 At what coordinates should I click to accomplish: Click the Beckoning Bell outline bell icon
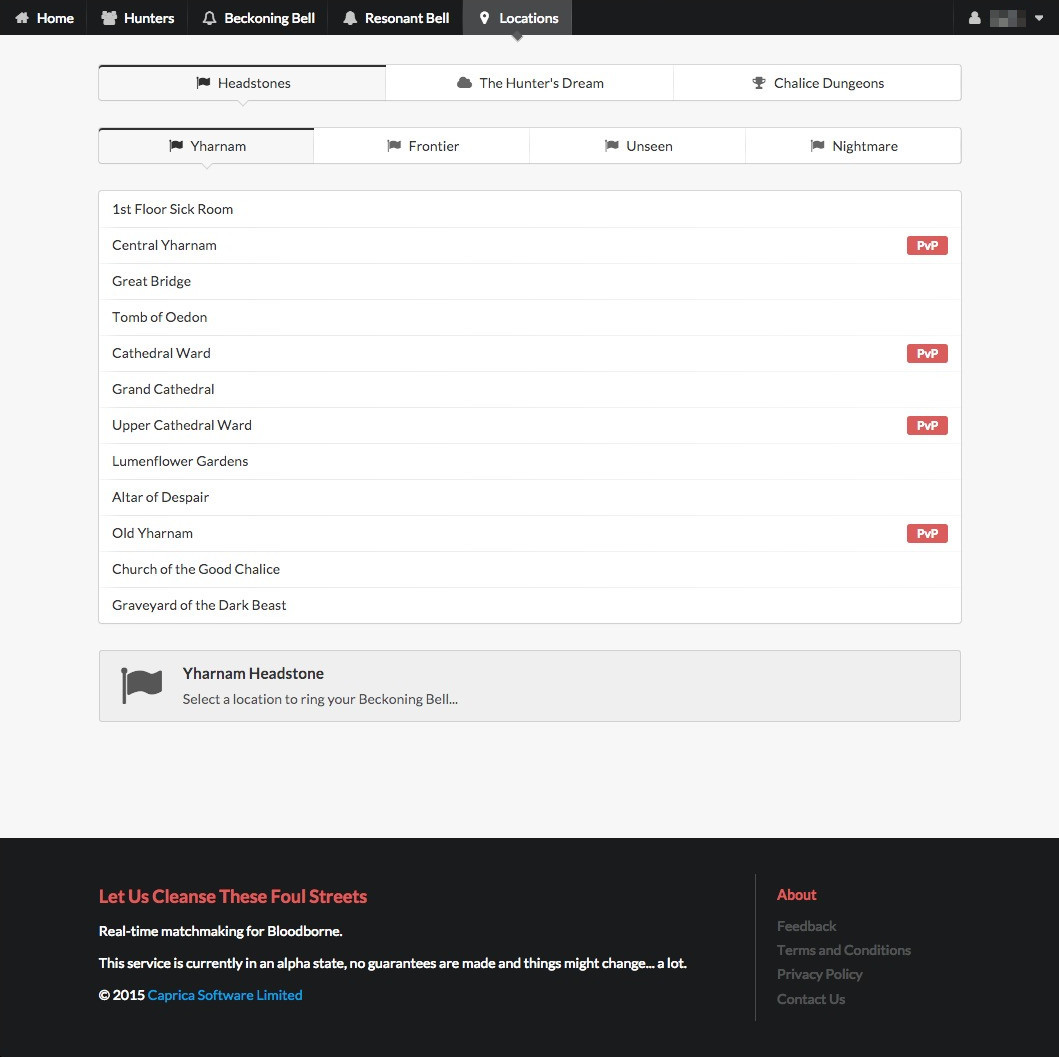[x=209, y=18]
